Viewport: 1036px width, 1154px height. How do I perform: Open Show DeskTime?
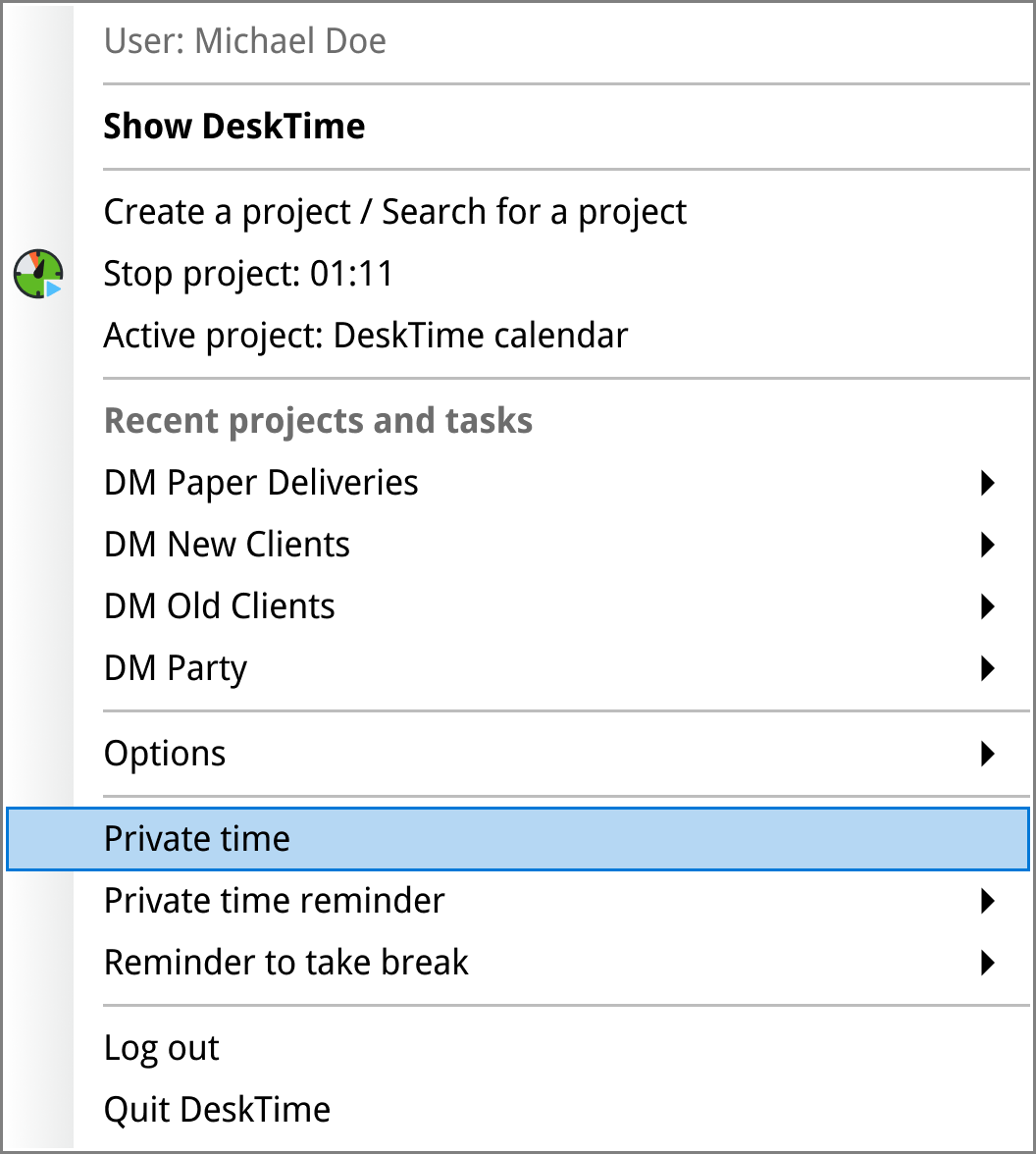tap(234, 126)
